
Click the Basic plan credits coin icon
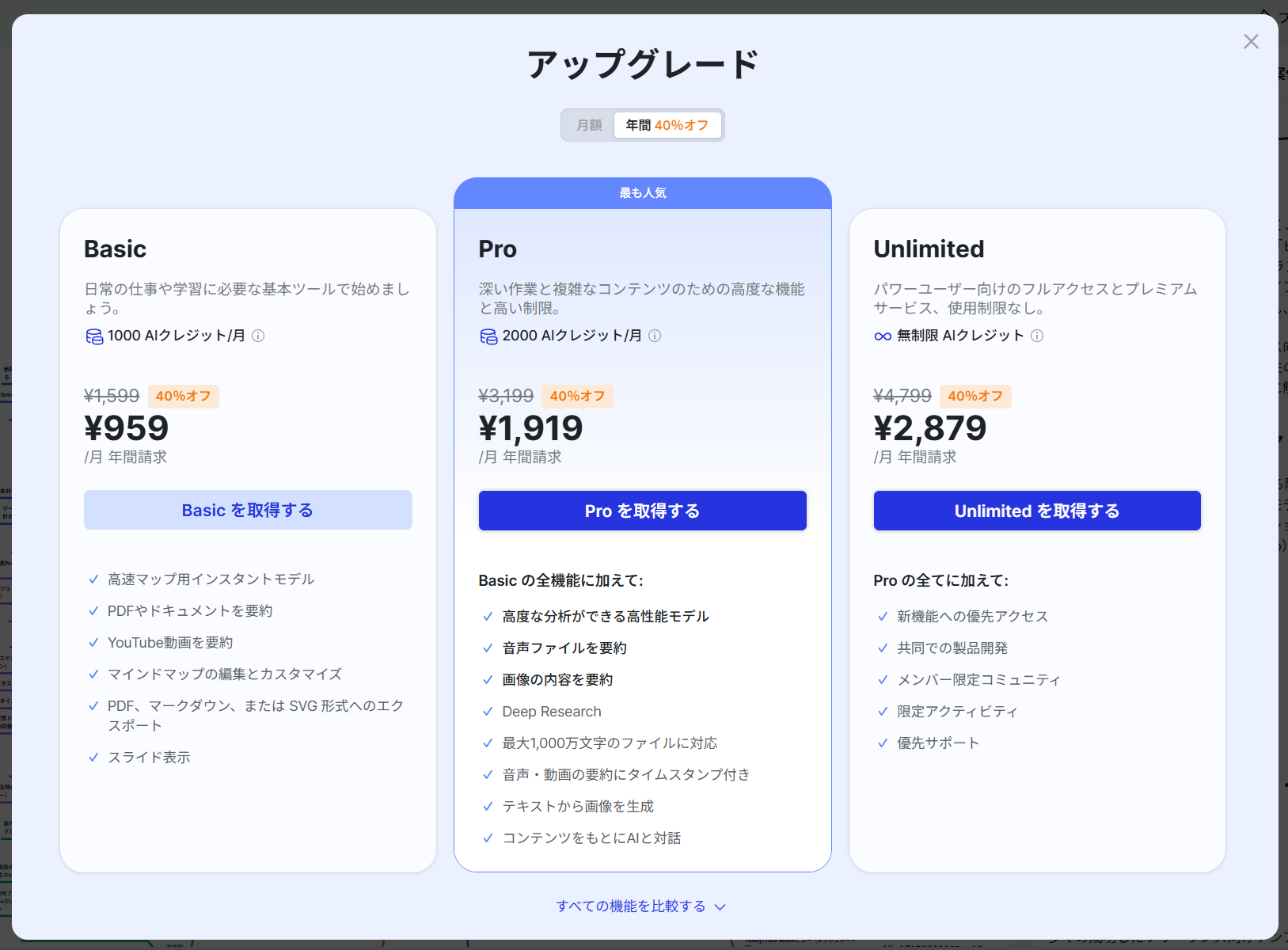point(94,336)
